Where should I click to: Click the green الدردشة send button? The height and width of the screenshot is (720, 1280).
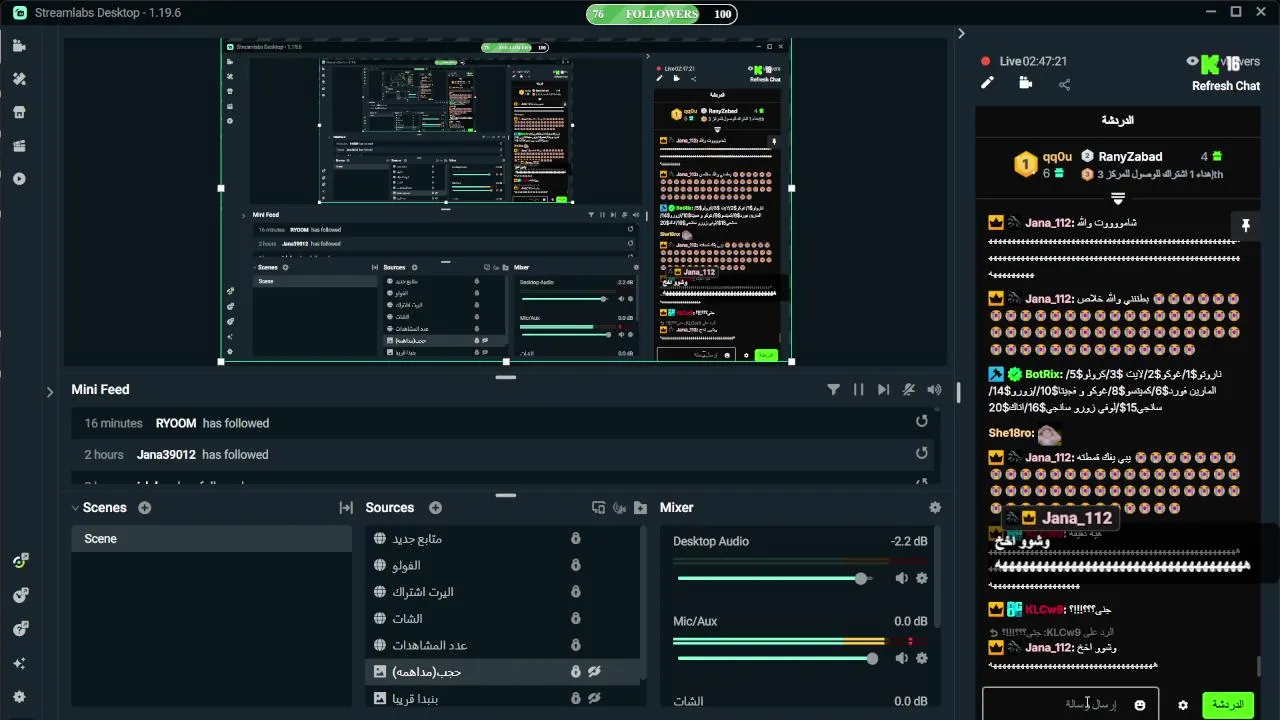[x=1228, y=705]
